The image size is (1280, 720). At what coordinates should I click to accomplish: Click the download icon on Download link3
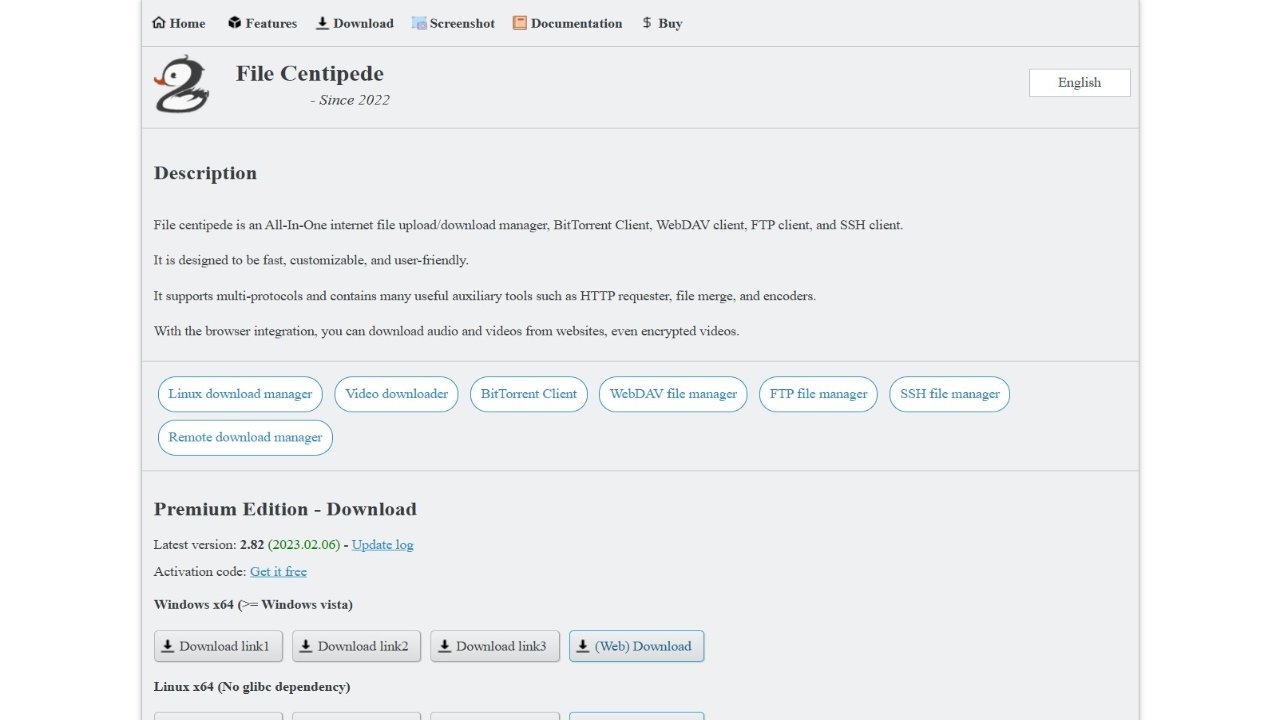(444, 646)
